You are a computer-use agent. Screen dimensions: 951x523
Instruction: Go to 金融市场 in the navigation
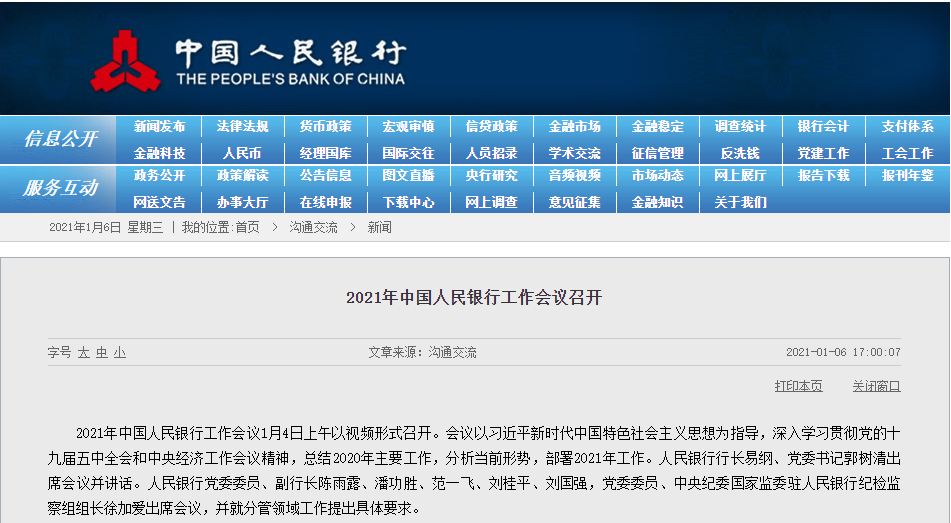click(574, 127)
